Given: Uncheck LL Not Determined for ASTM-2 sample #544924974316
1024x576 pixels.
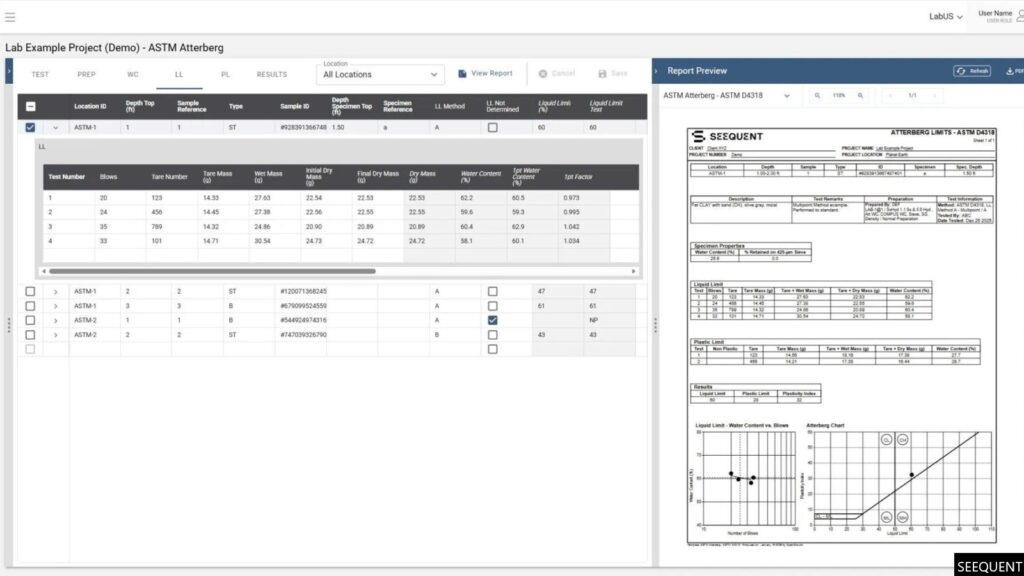Looking at the screenshot, I should click(492, 320).
